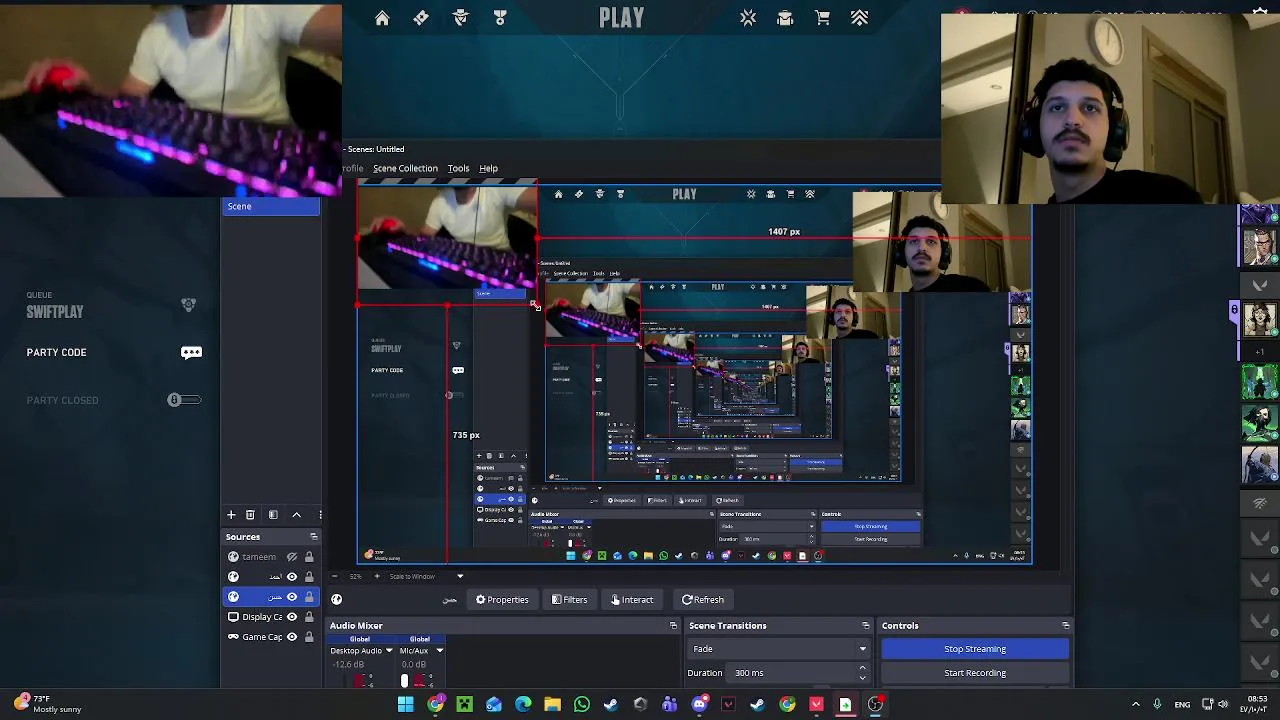The height and width of the screenshot is (720, 1280).
Task: Add a new scene with plus icon
Action: pos(231,514)
